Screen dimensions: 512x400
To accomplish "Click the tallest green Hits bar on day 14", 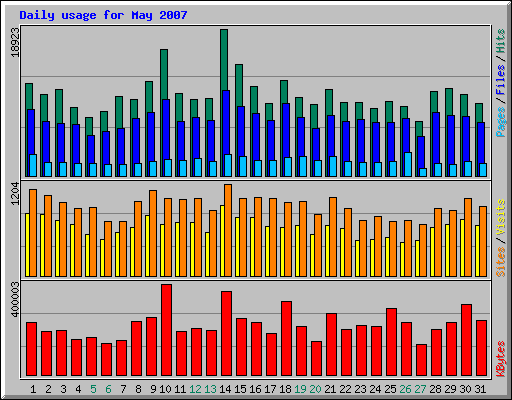I will pos(224,59).
